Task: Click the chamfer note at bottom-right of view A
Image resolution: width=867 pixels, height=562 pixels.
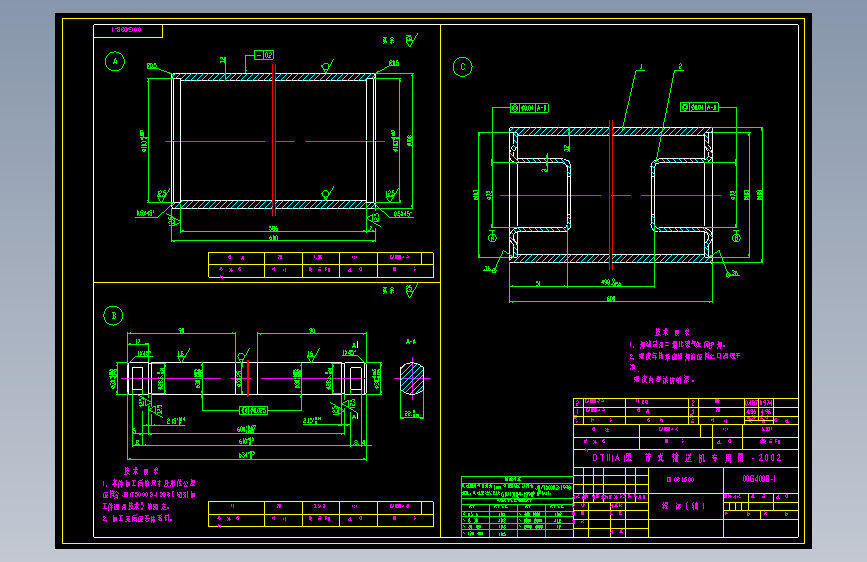Action: 402,214
